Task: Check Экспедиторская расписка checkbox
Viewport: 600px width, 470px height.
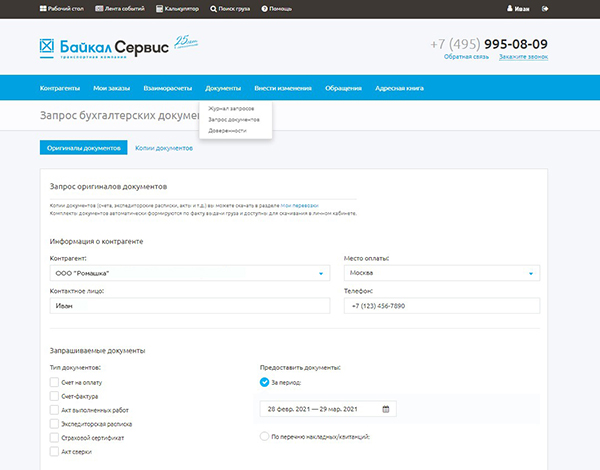Action: point(54,424)
